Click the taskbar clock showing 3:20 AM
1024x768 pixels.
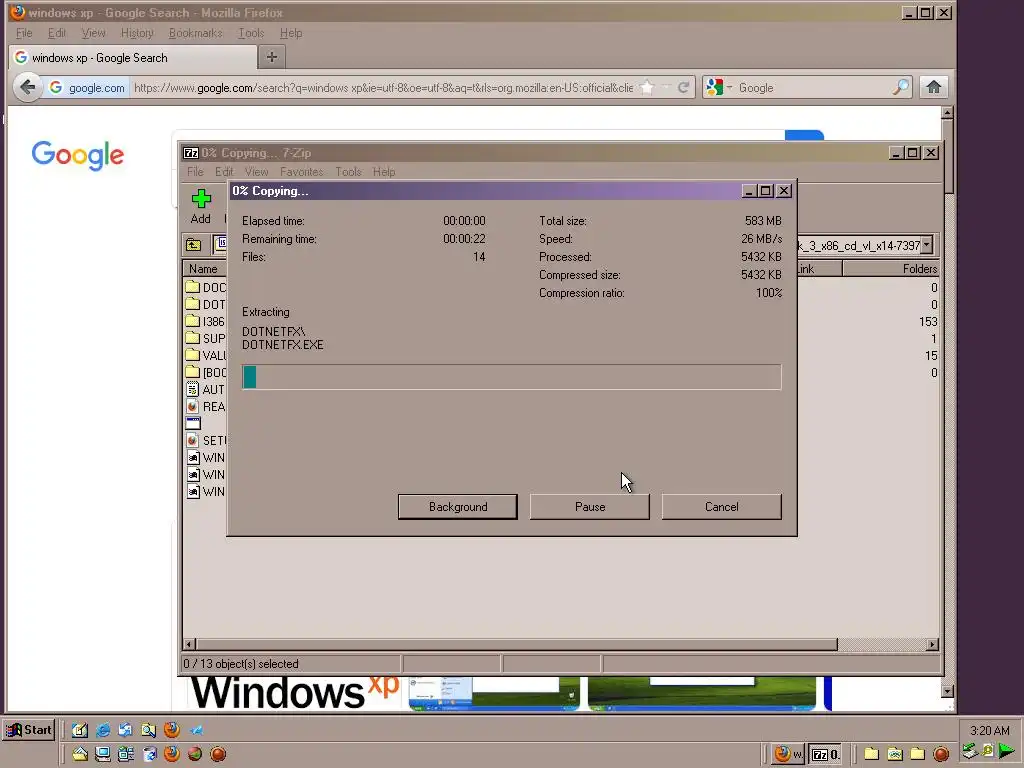[989, 730]
